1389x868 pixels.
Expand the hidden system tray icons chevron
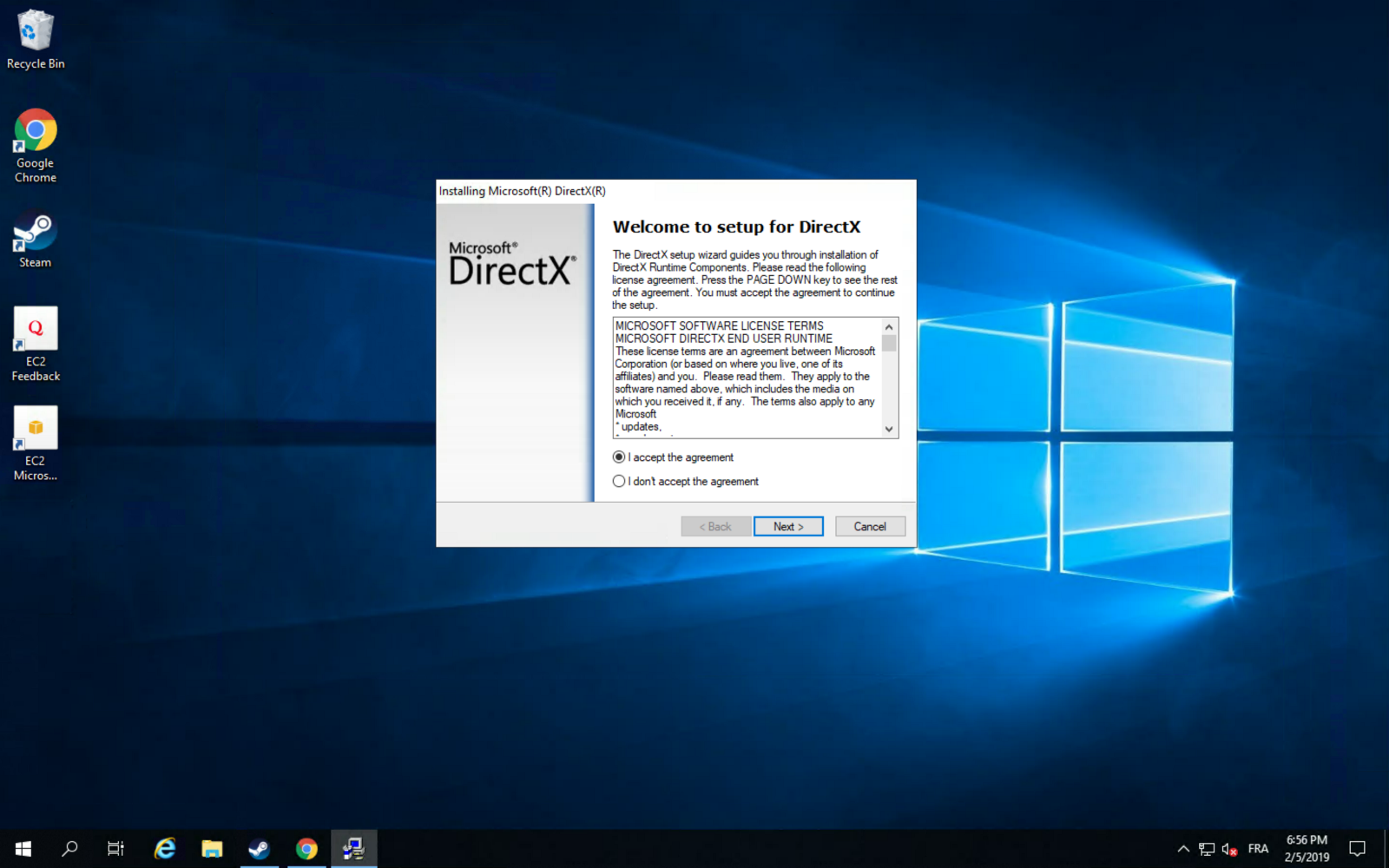click(1182, 849)
